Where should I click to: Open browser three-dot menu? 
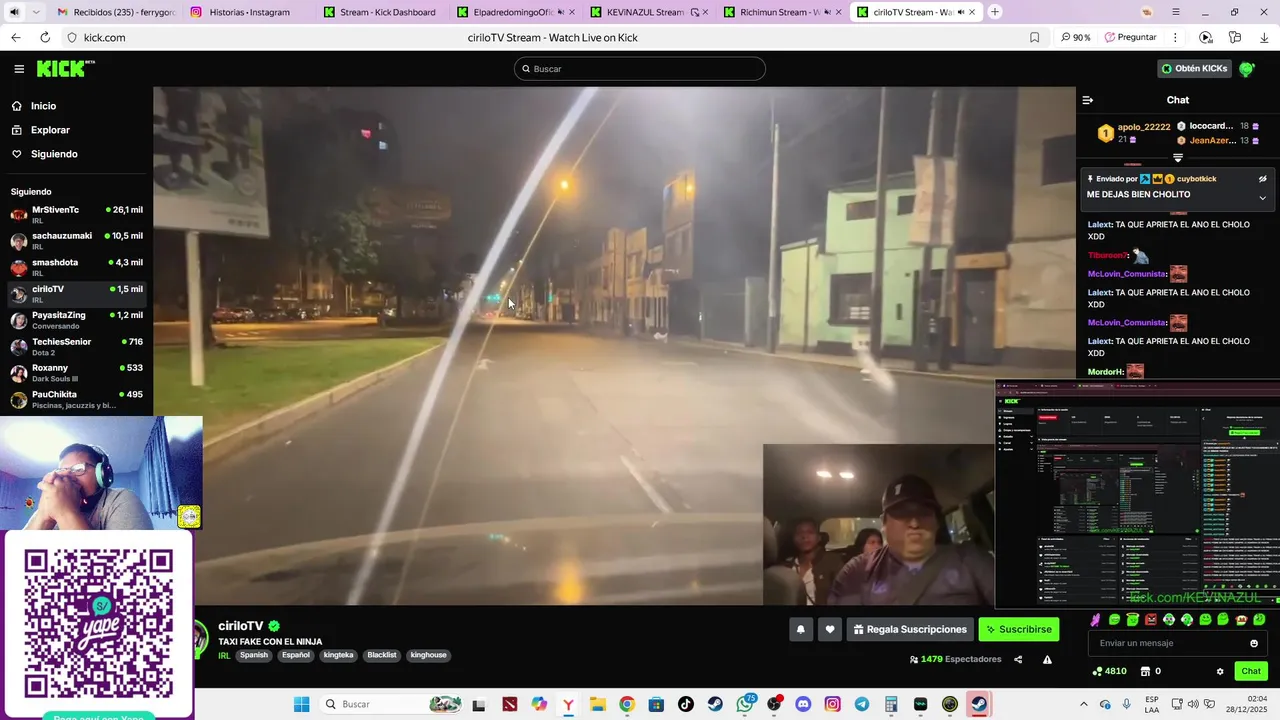[x=1175, y=37]
